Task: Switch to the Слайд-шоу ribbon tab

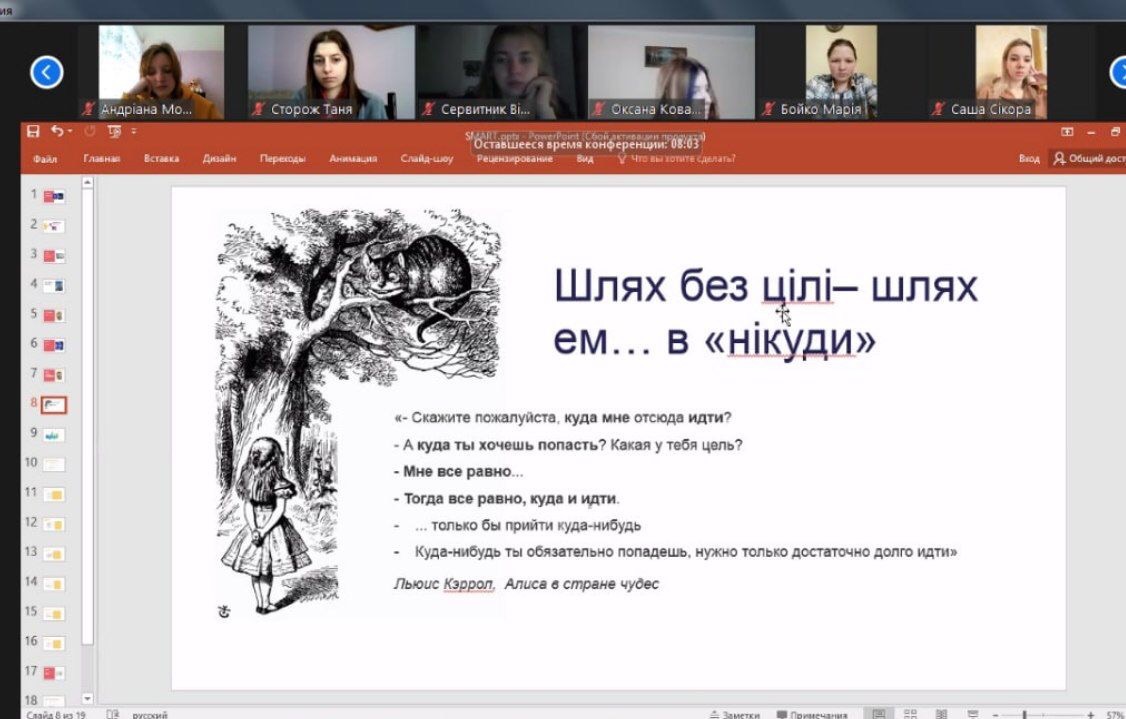Action: tap(427, 159)
